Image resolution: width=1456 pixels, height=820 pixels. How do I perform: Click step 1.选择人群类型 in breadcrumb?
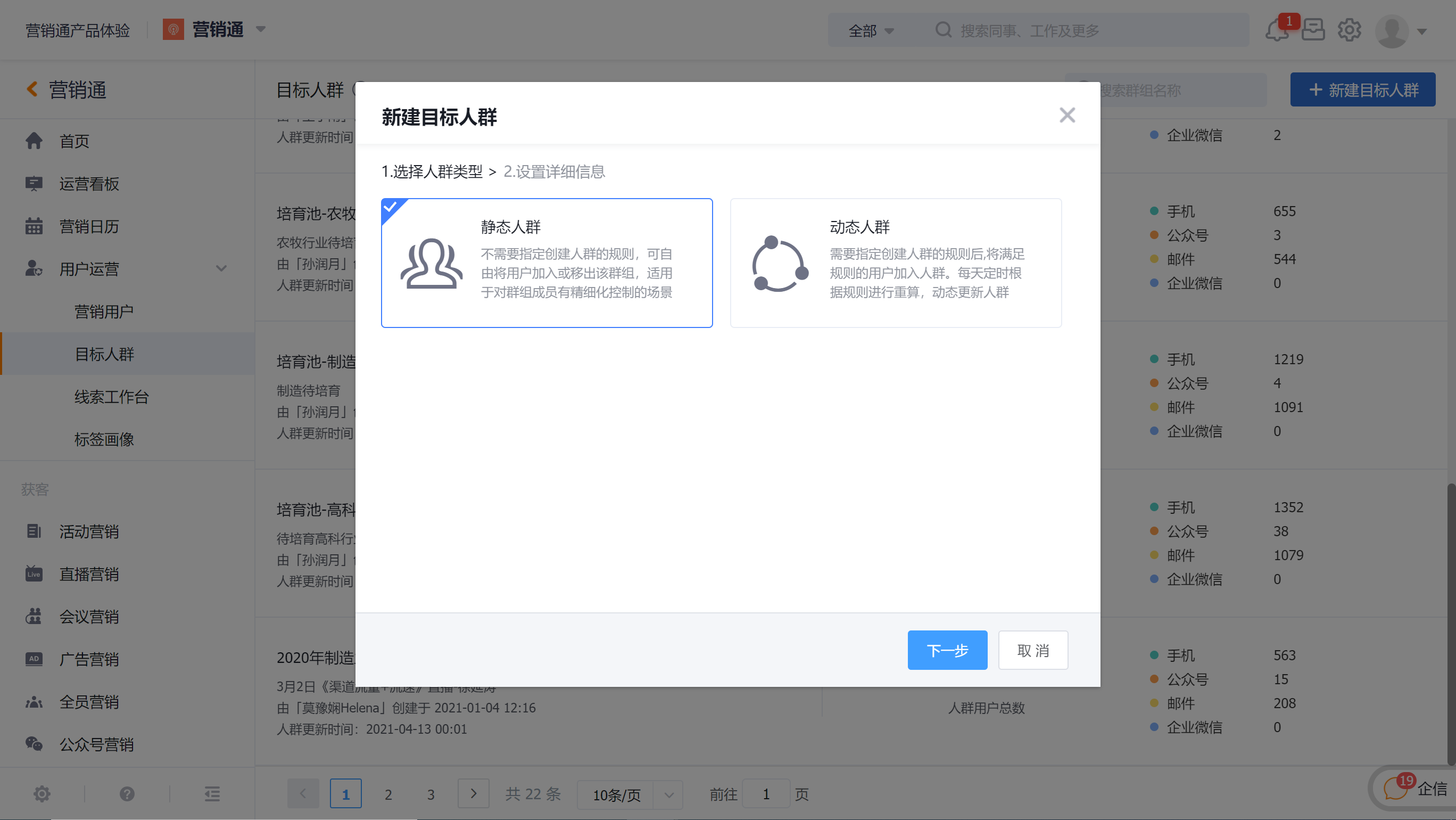point(432,171)
